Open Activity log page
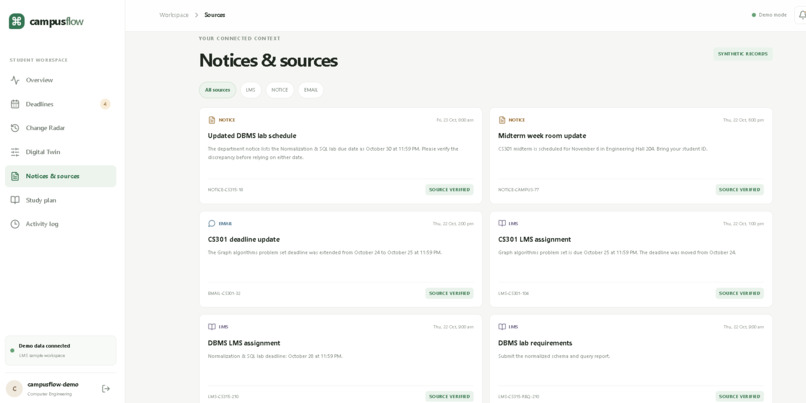The height and width of the screenshot is (403, 806). 61,224
